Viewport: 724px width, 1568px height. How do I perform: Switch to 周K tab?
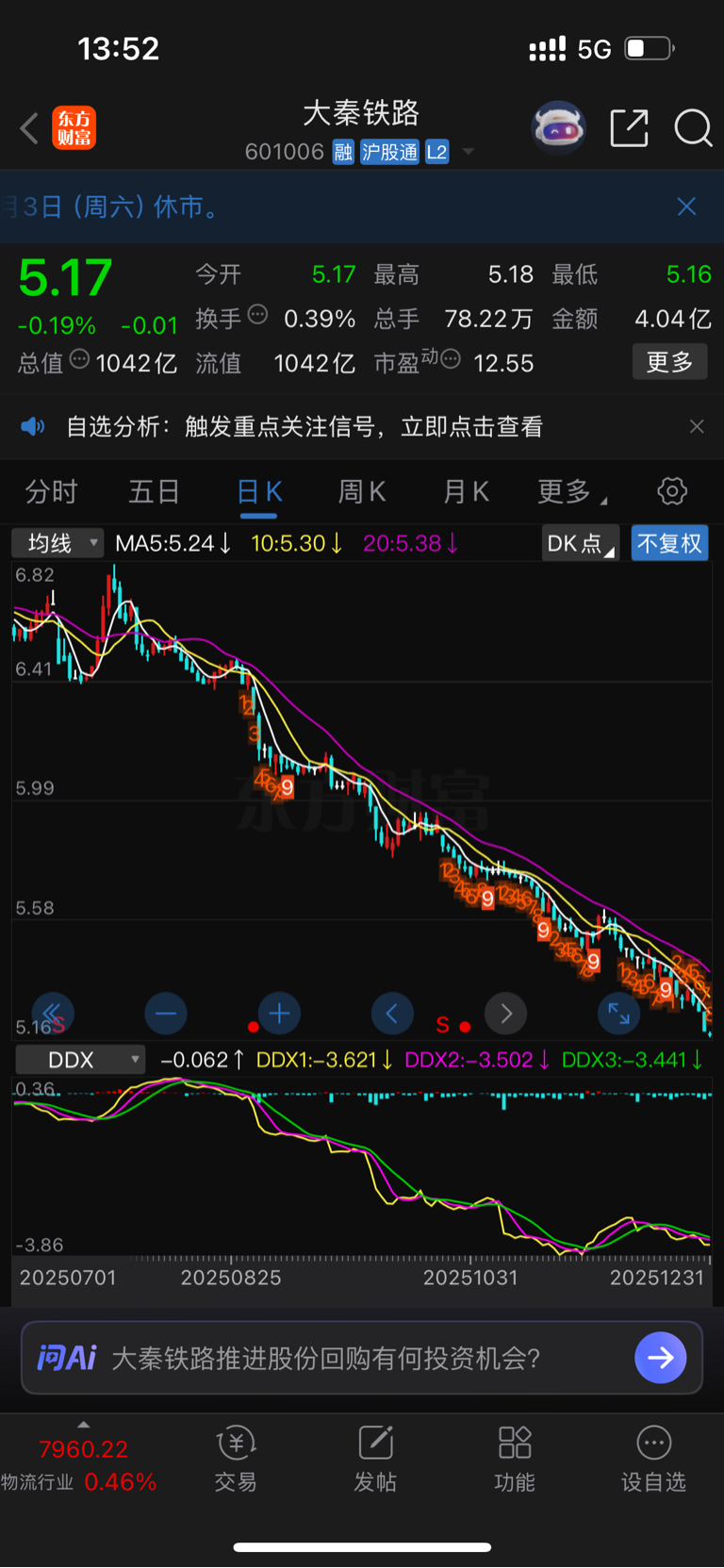[362, 491]
